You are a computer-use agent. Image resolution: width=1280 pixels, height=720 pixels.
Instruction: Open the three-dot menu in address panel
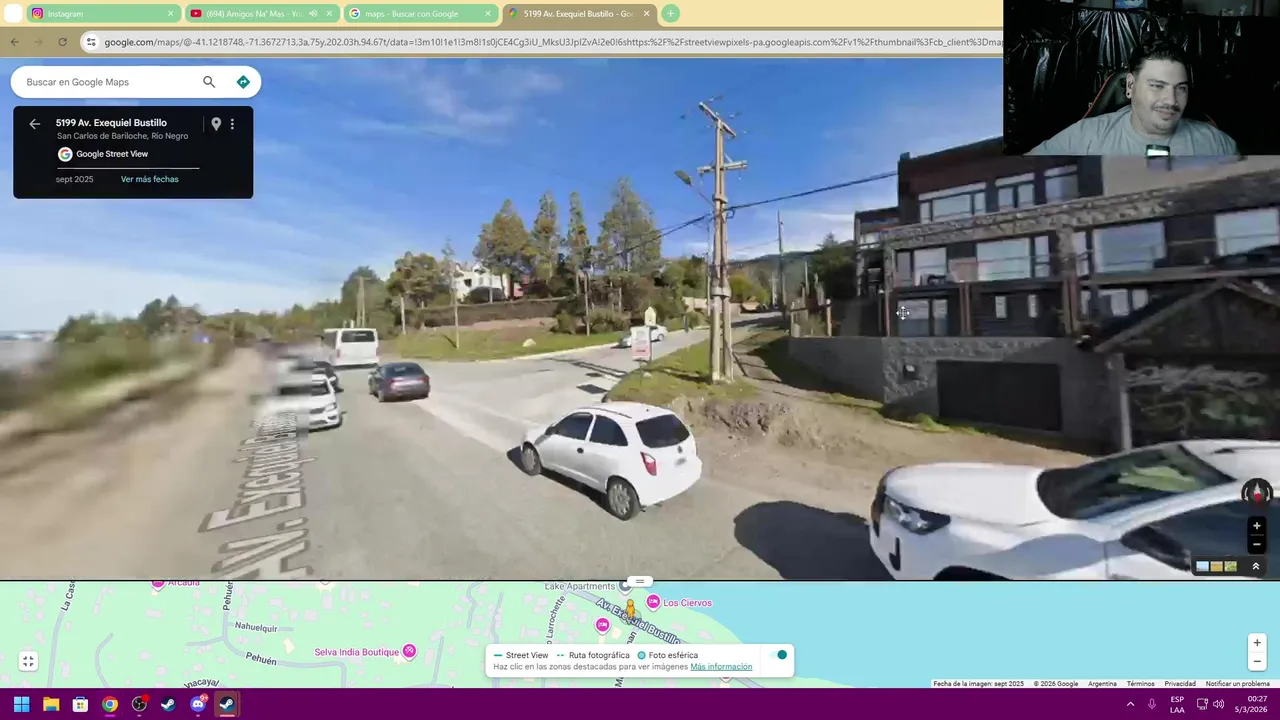(x=232, y=124)
